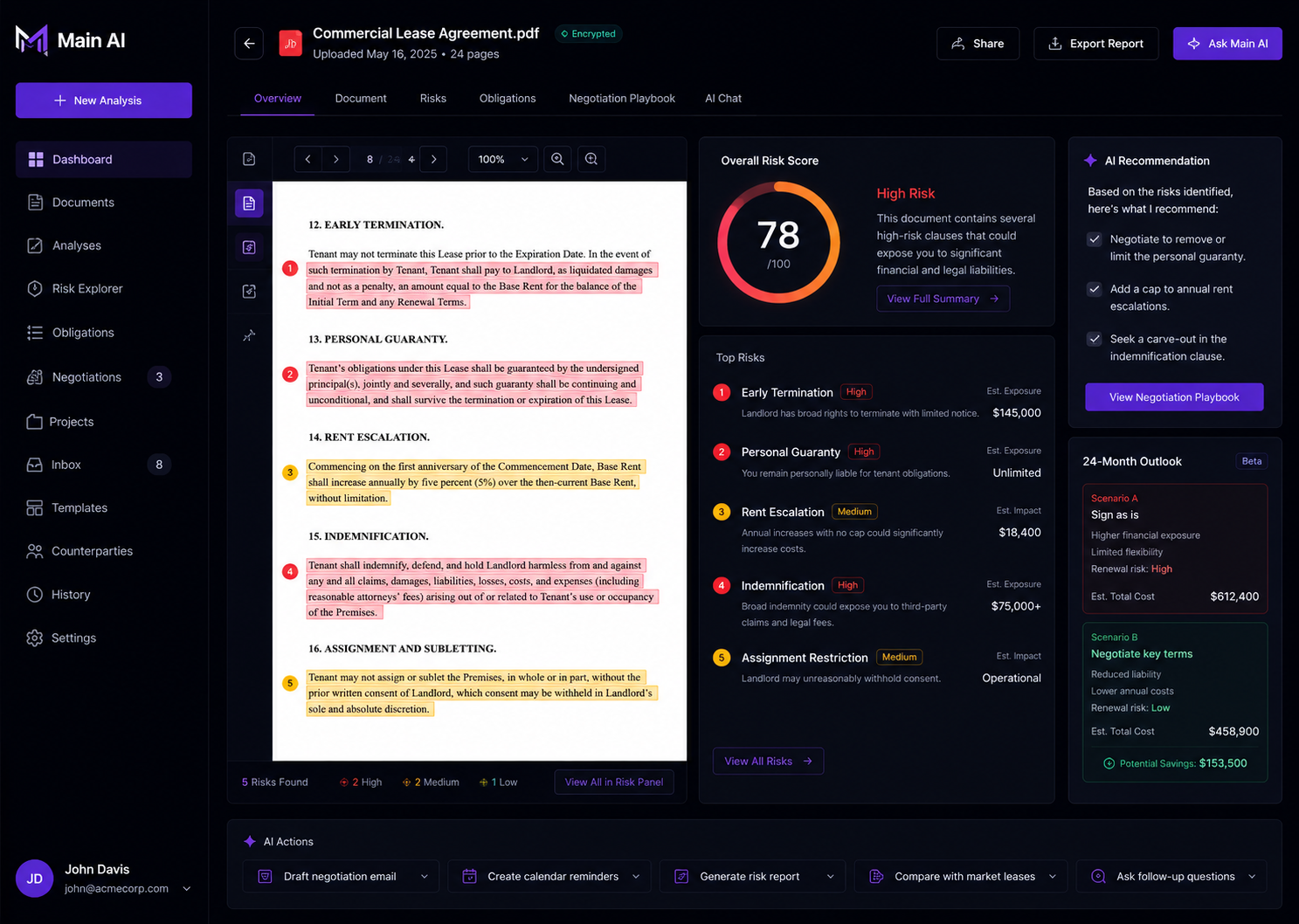The height and width of the screenshot is (924, 1299).
Task: Click Export Report
Action: click(x=1095, y=44)
